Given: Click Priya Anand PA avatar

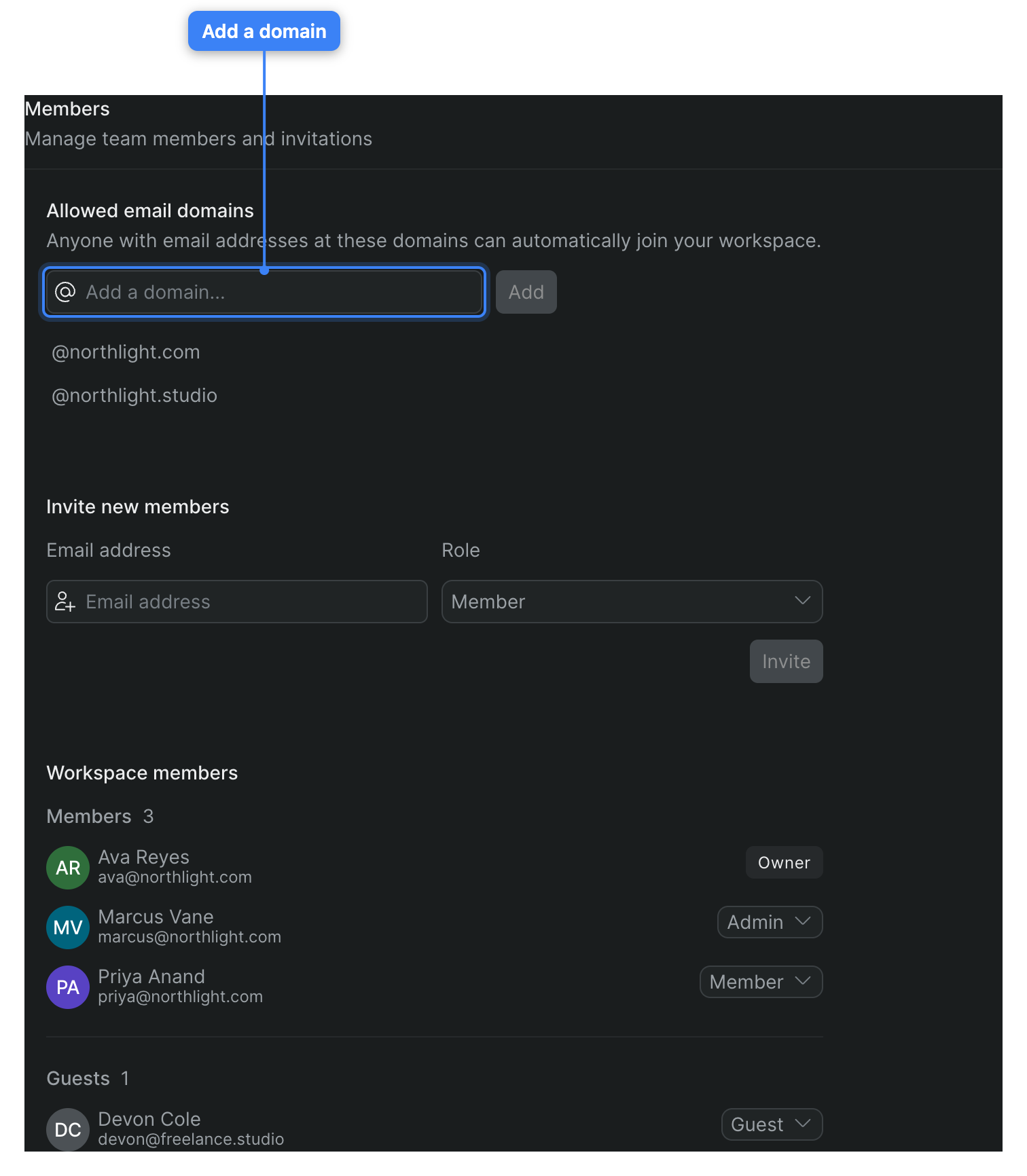Looking at the screenshot, I should click(x=68, y=987).
